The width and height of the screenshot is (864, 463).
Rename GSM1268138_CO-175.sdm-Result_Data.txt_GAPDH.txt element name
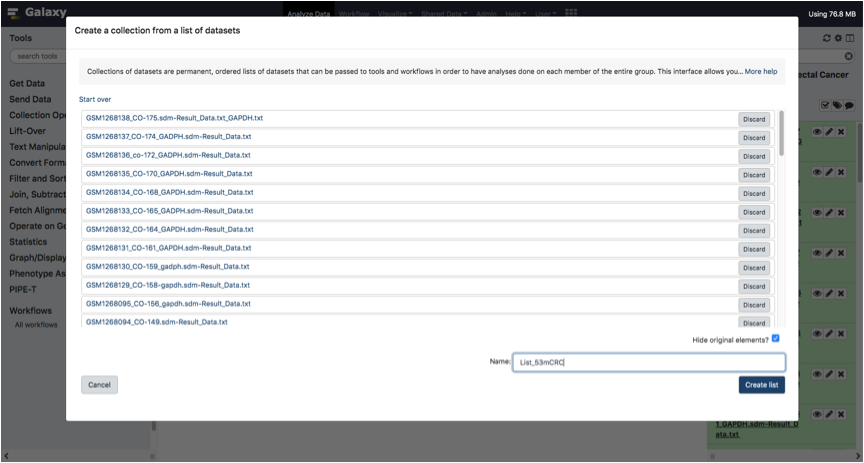coord(174,118)
